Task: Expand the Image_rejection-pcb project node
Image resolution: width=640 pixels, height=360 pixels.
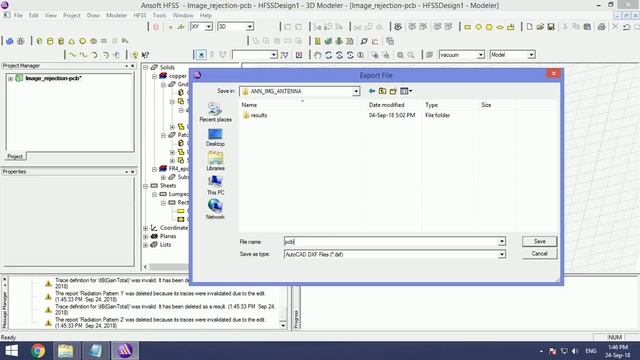Action: 11,78
